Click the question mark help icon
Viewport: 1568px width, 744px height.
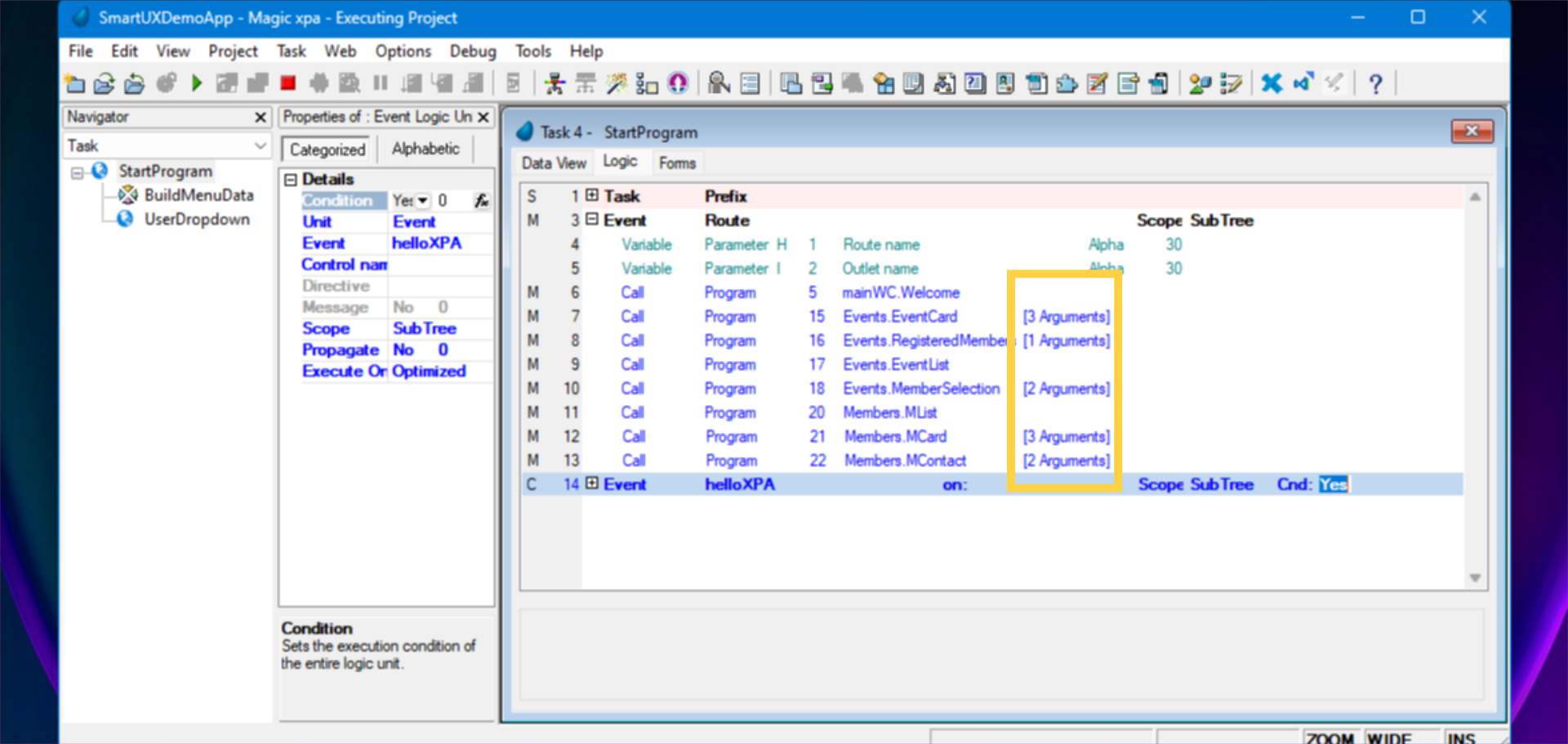click(1375, 83)
